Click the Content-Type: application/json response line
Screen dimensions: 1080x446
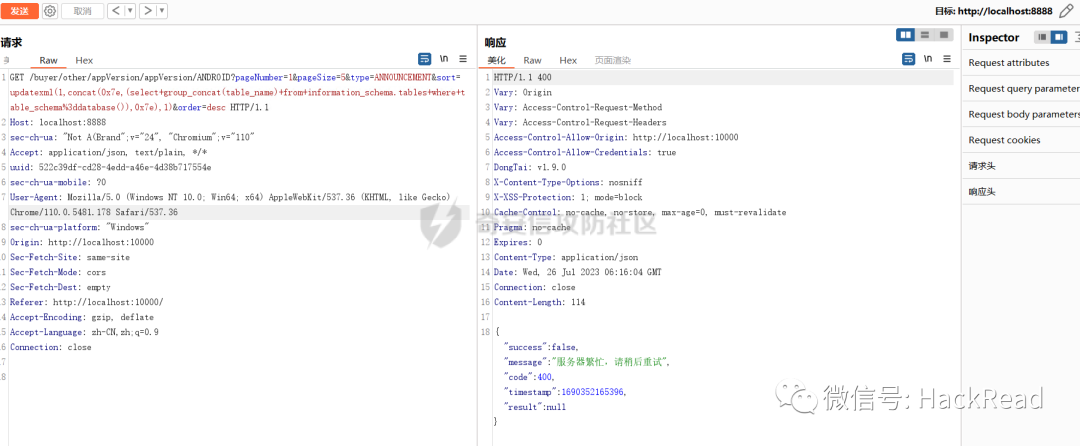click(x=565, y=257)
